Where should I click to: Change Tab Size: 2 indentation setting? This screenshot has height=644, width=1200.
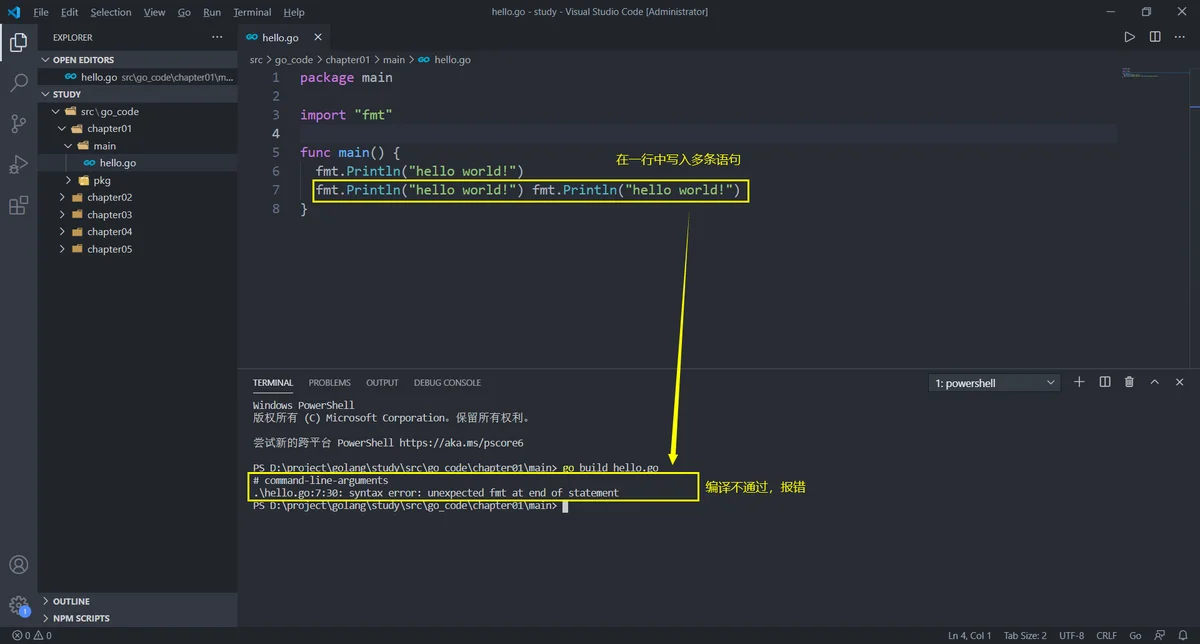pyautogui.click(x=1025, y=635)
